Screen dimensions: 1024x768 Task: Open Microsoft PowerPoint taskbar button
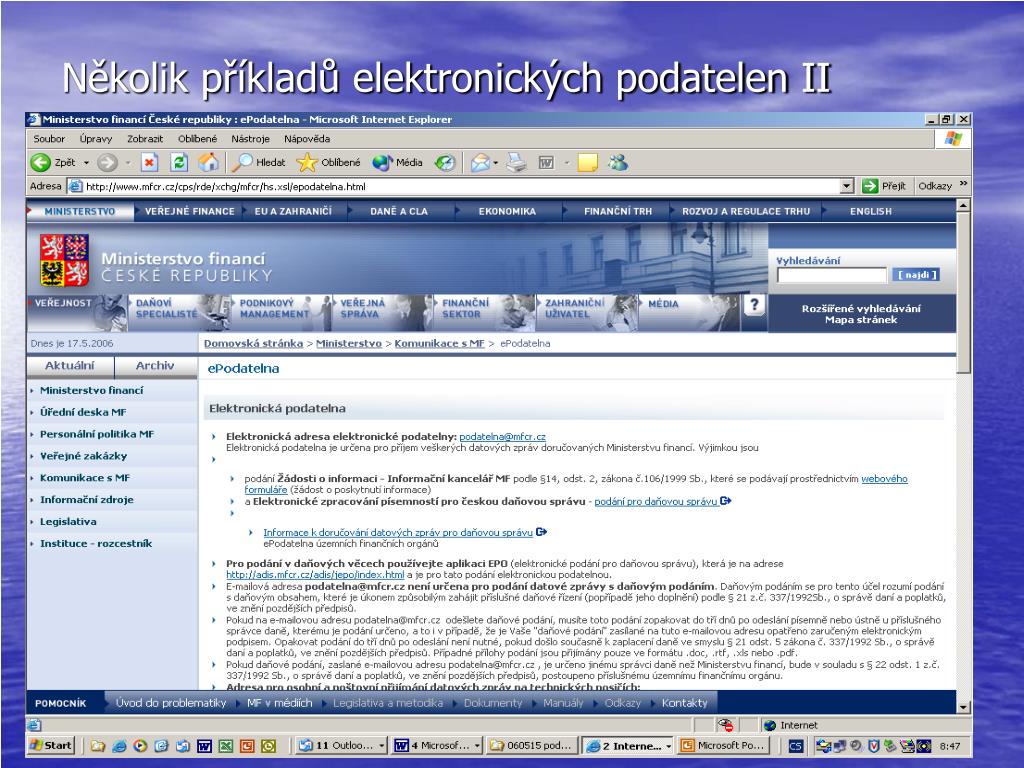click(724, 746)
